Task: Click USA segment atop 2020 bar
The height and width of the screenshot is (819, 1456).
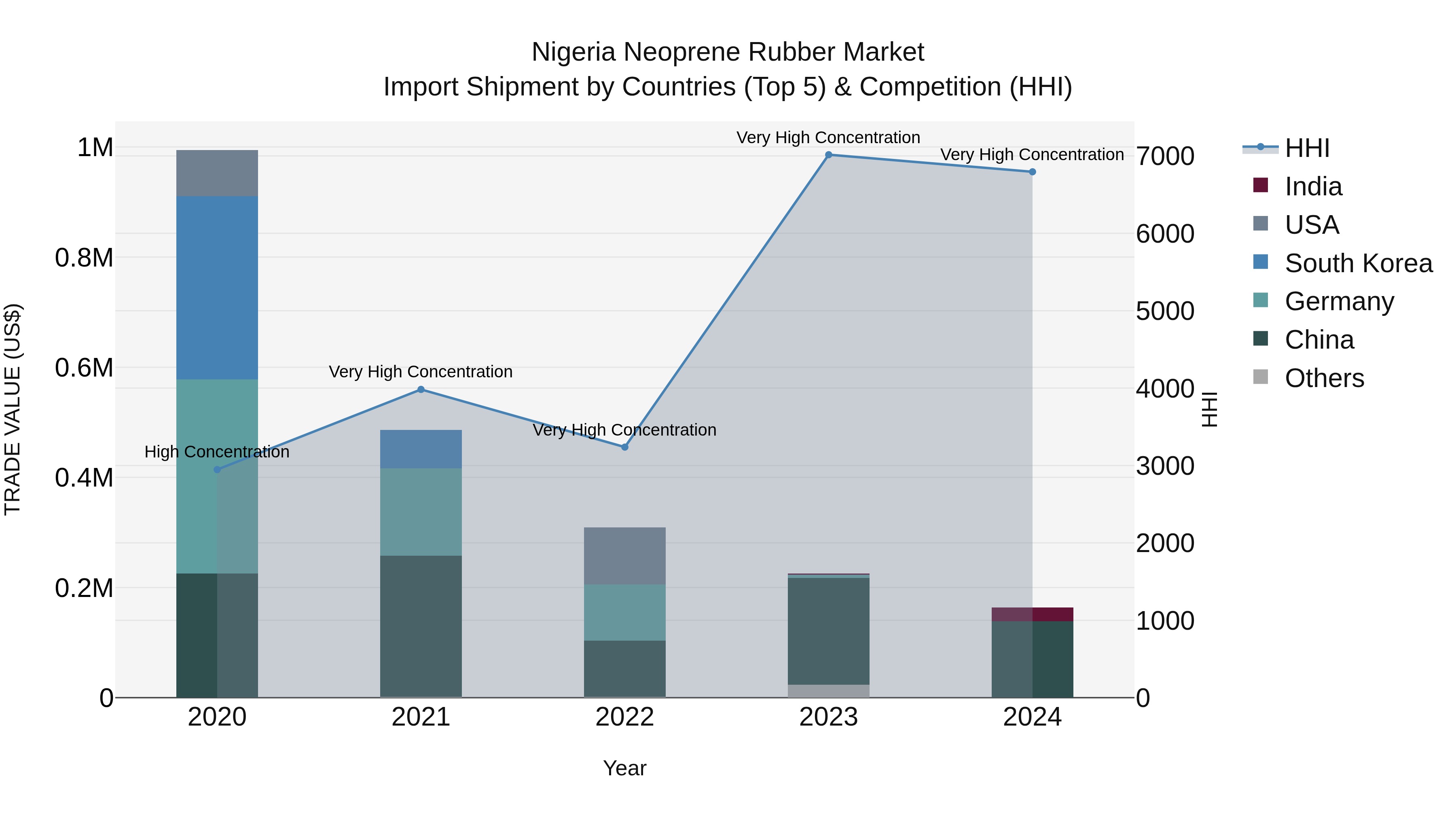Action: point(217,173)
